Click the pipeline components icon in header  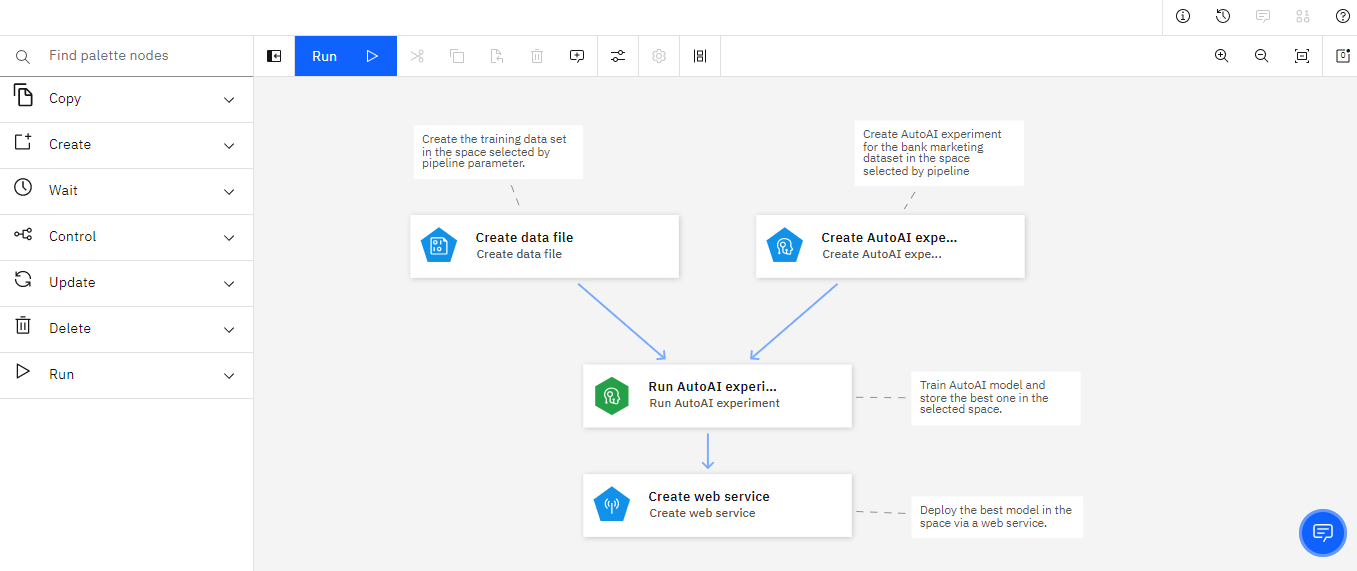(x=1302, y=16)
